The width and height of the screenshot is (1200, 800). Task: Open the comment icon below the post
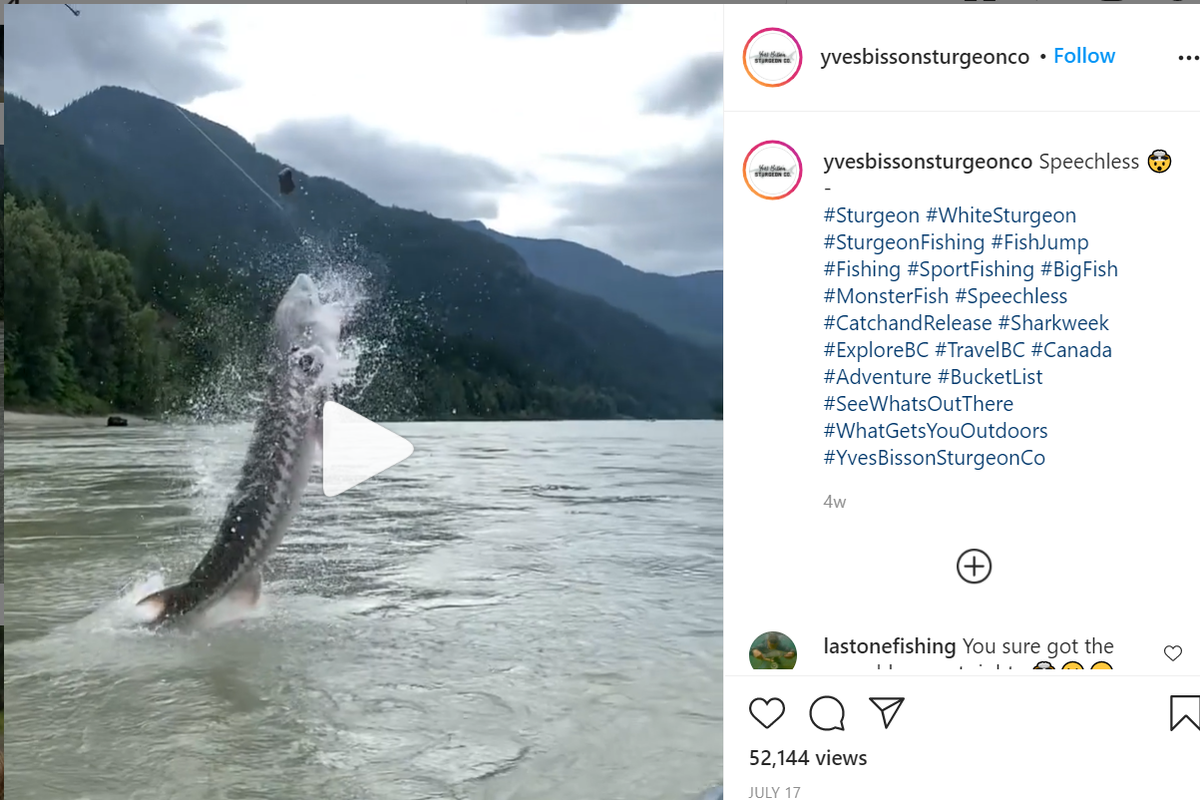827,713
